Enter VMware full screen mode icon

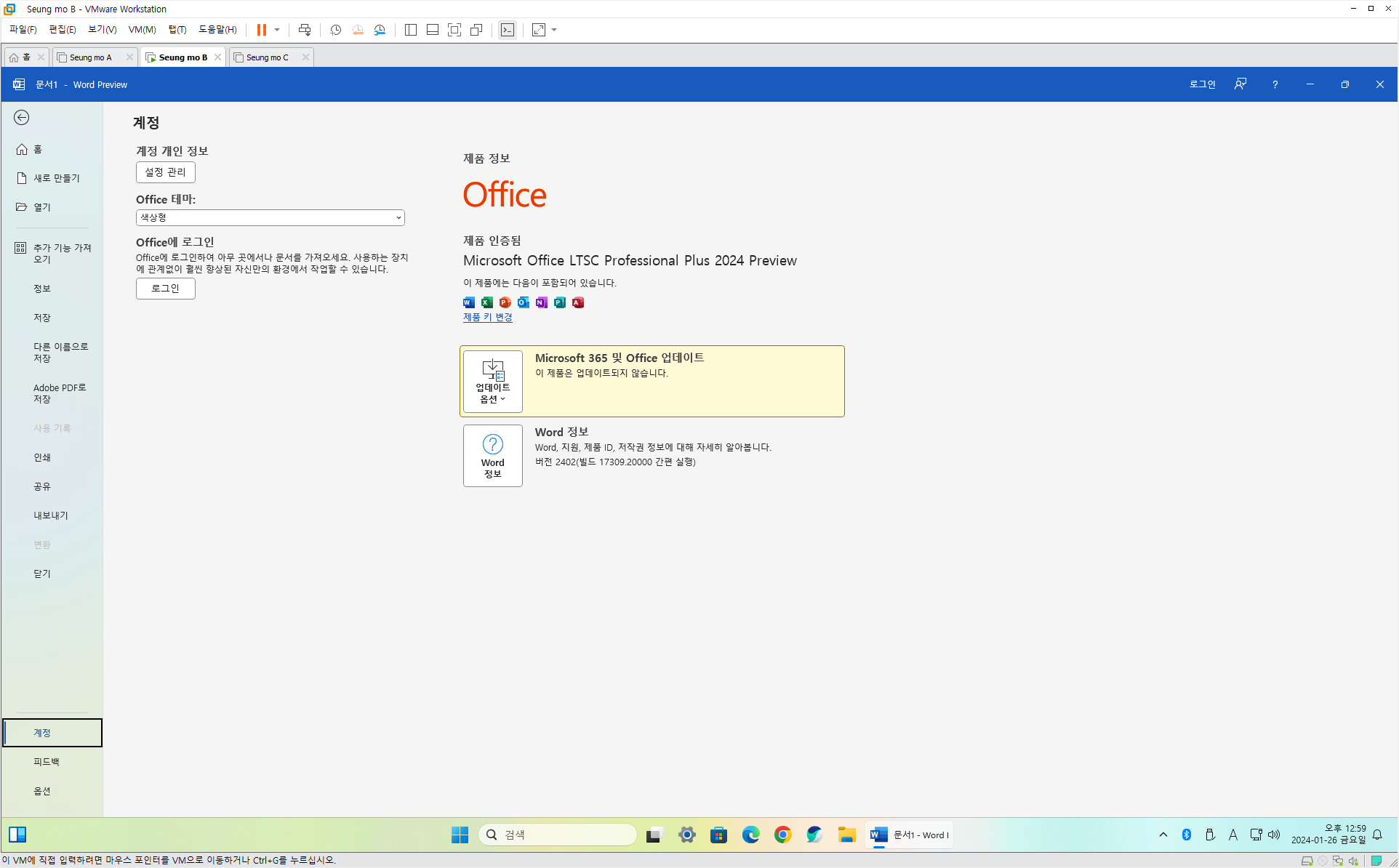(454, 30)
